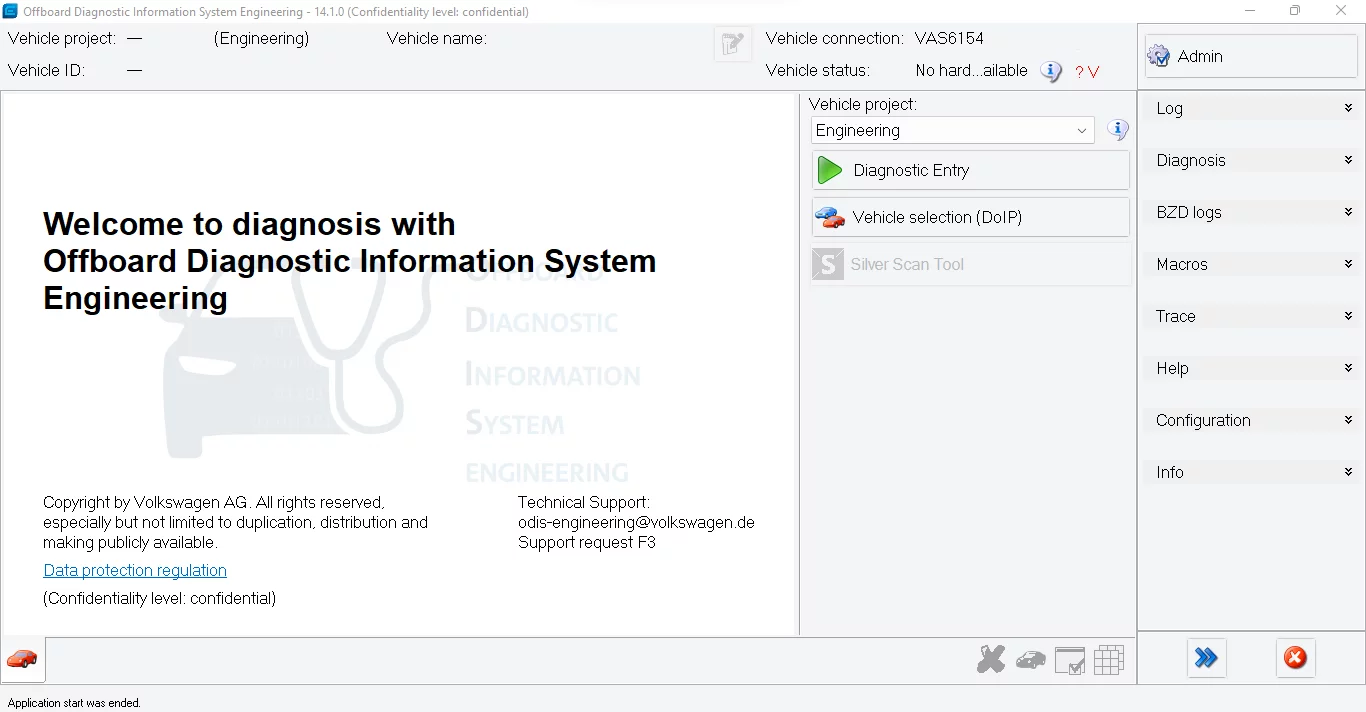
Task: Click the Silver Scan Tool icon
Action: pos(828,264)
